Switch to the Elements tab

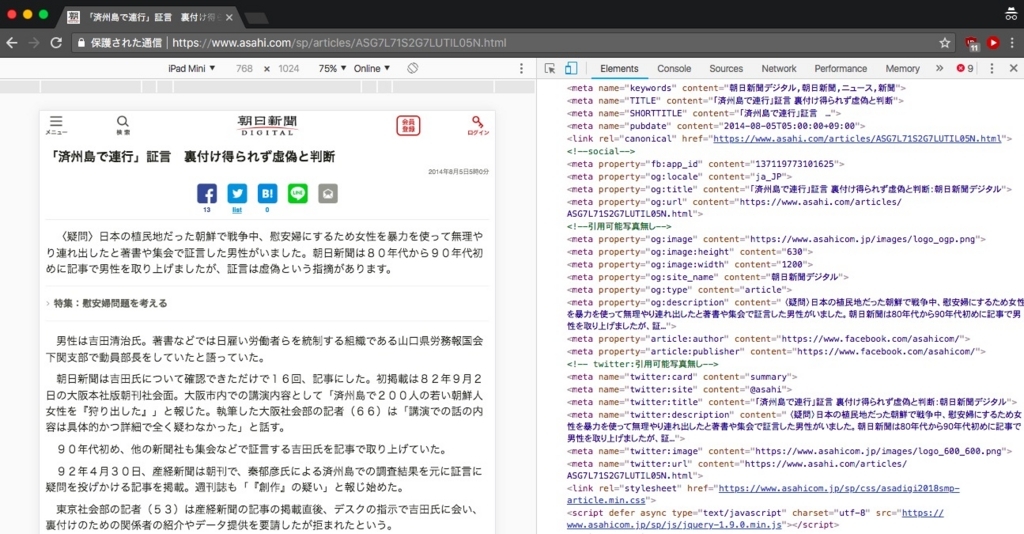click(x=619, y=68)
